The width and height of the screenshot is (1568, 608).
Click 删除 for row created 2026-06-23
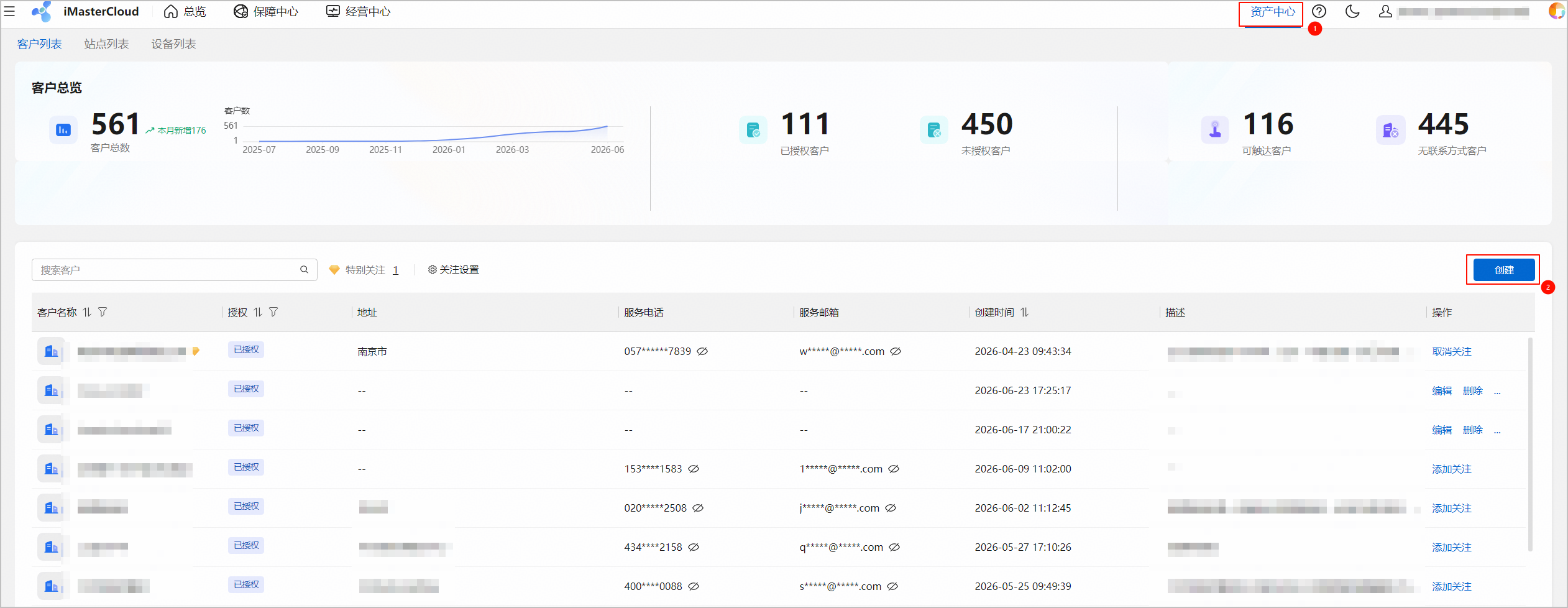point(1472,390)
